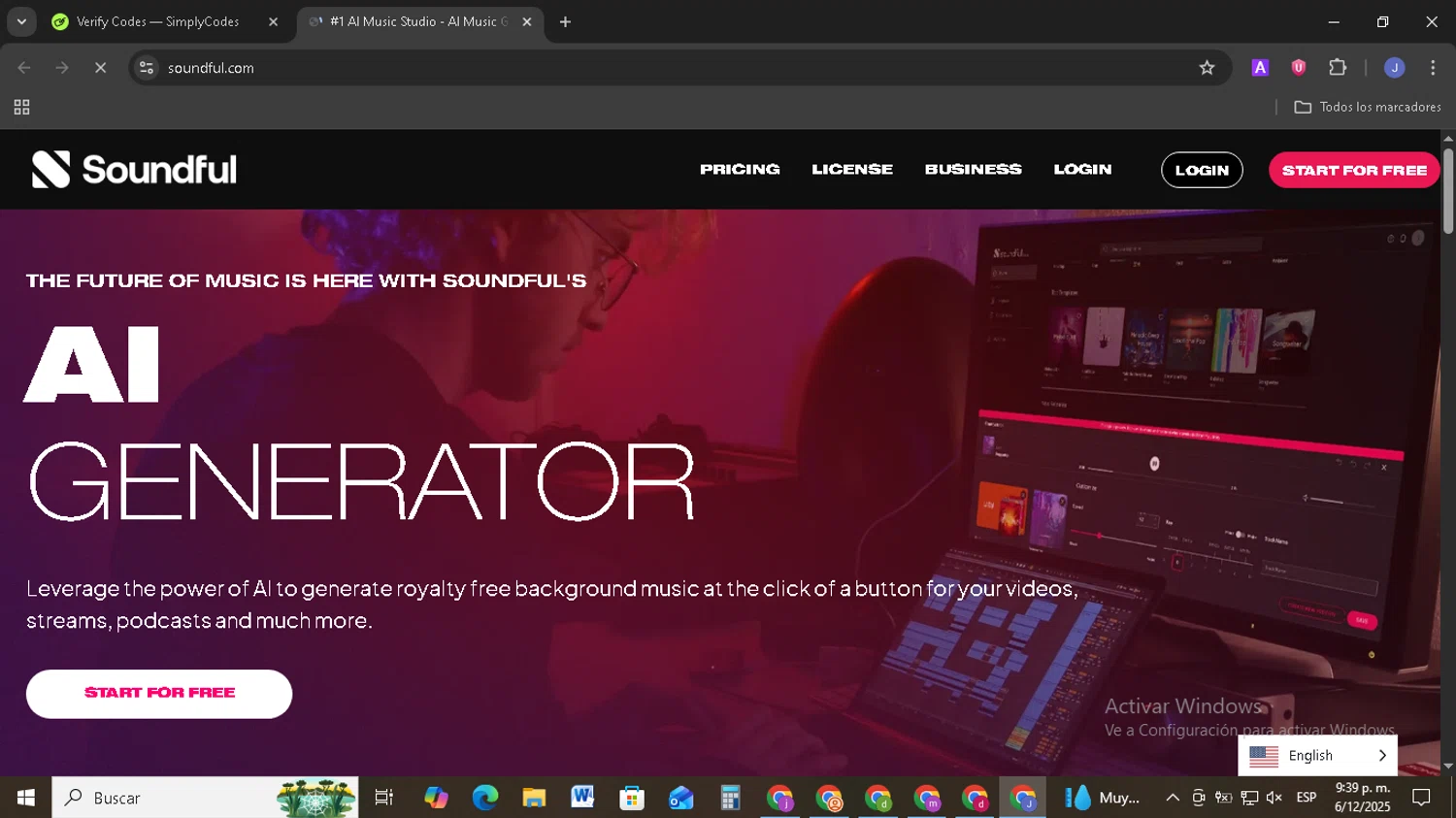The image size is (1456, 818).
Task: Click pink Start For Free header button
Action: pos(1354,170)
